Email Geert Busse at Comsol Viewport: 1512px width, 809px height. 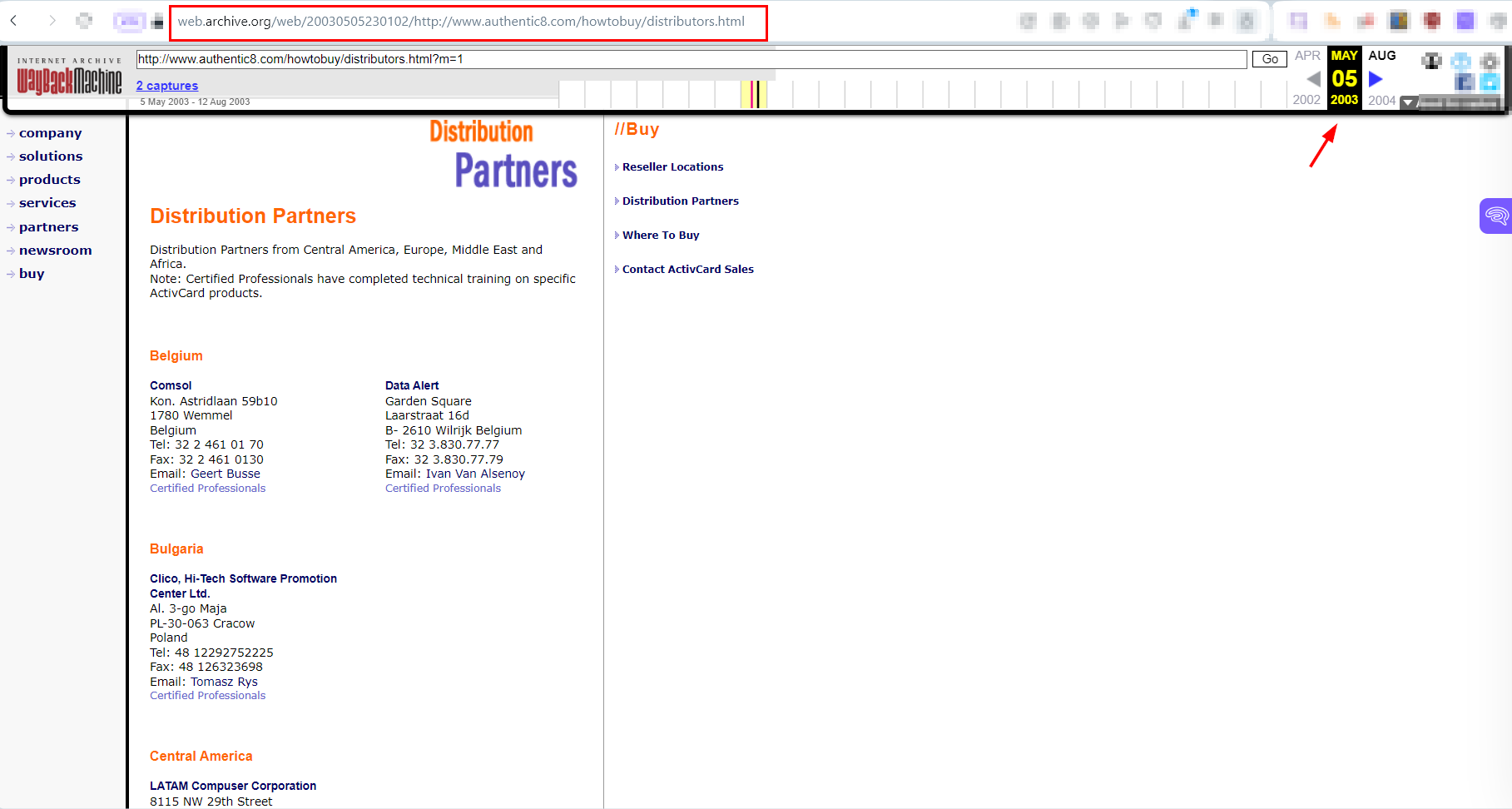[x=226, y=474]
